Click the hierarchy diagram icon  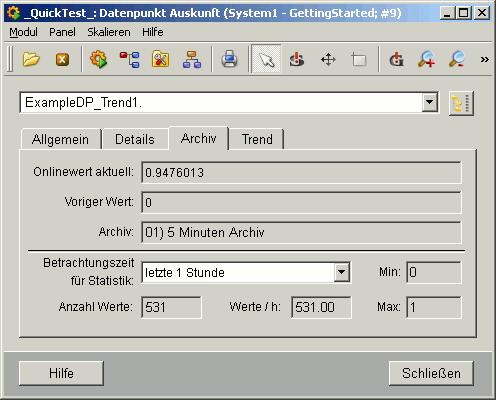click(x=192, y=60)
